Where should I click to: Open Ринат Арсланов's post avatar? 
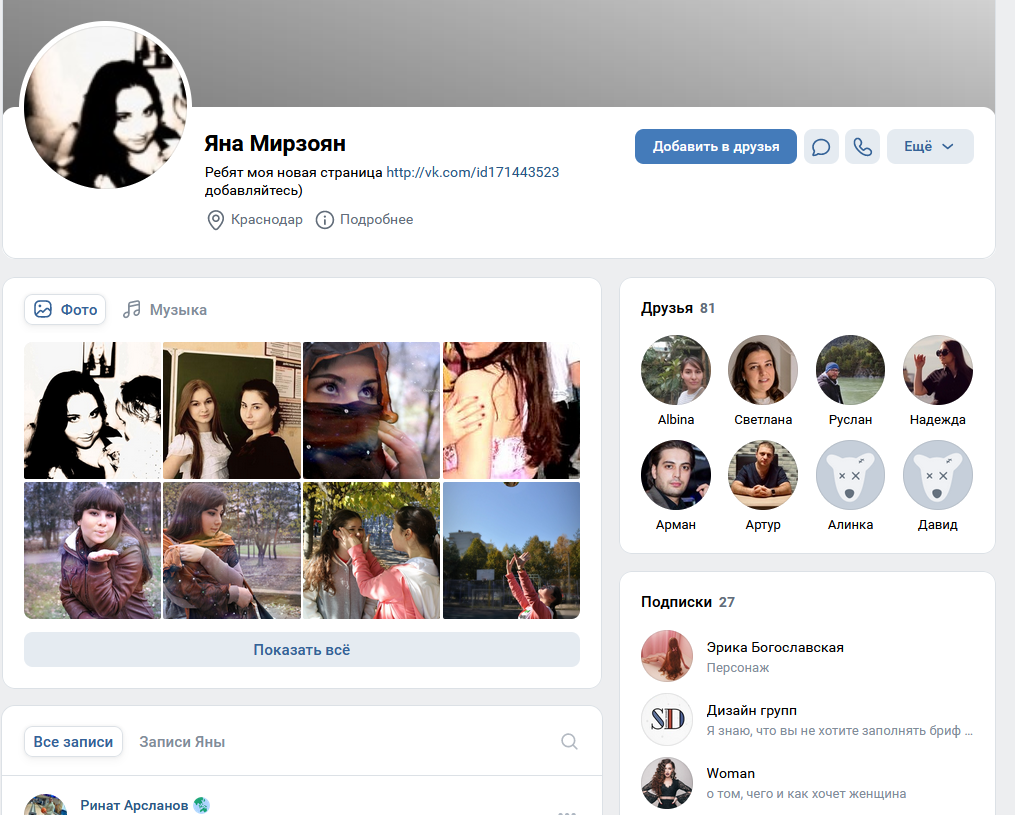click(45, 805)
